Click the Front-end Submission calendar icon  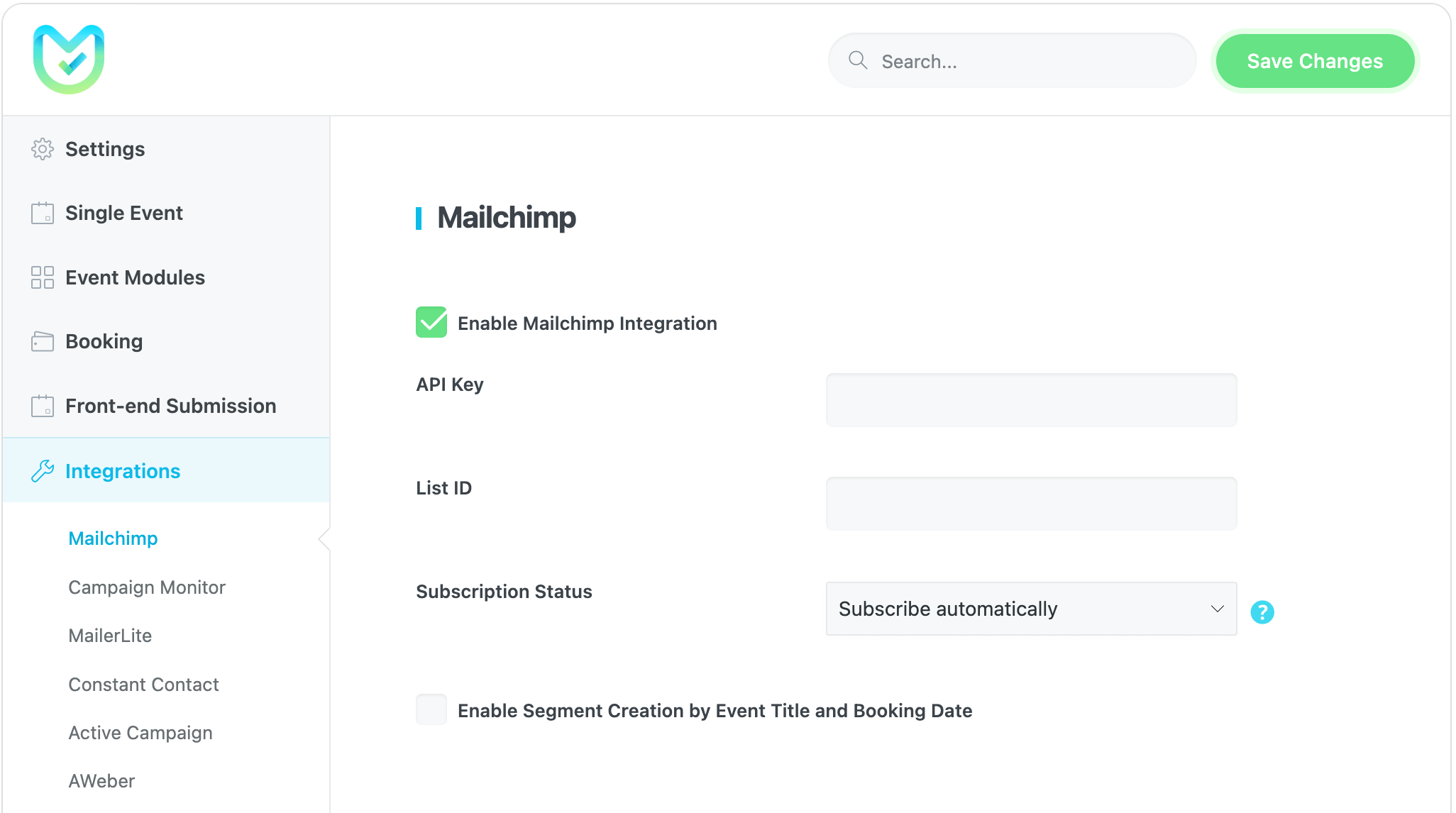click(x=43, y=406)
